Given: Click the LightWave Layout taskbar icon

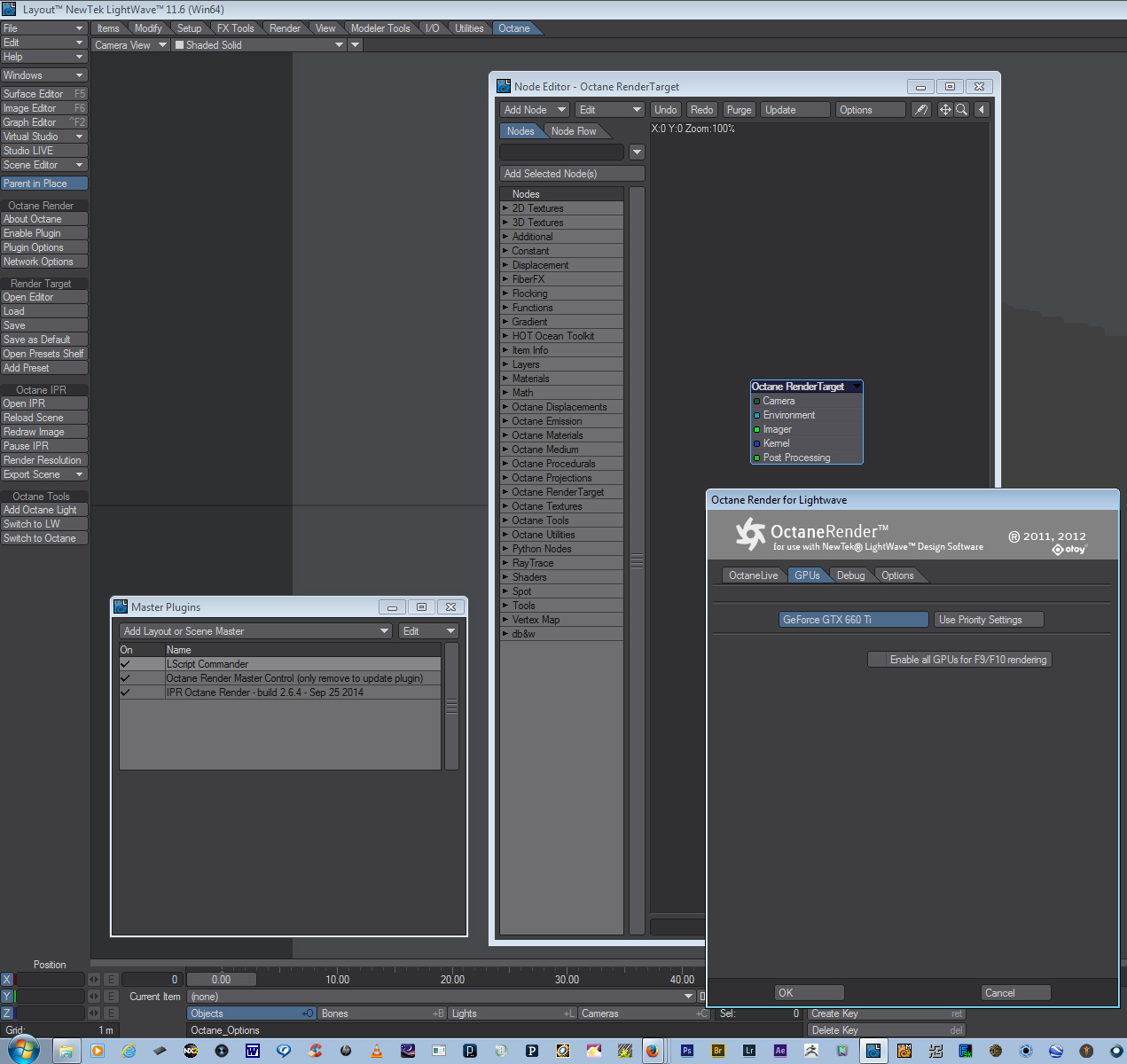Looking at the screenshot, I should click(873, 1051).
